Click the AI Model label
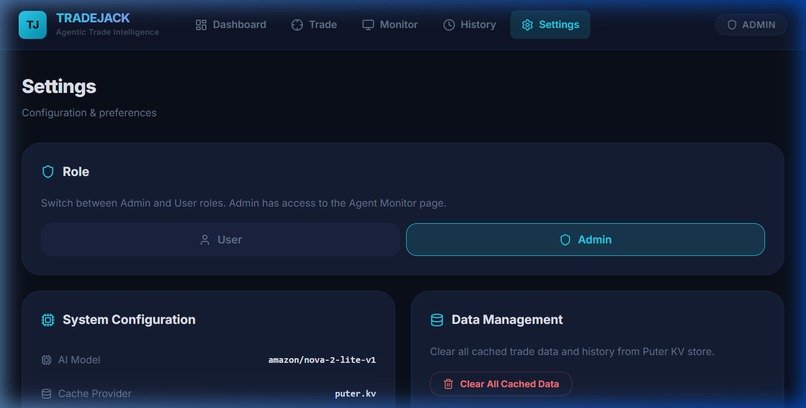Image resolution: width=806 pixels, height=408 pixels. click(x=79, y=360)
